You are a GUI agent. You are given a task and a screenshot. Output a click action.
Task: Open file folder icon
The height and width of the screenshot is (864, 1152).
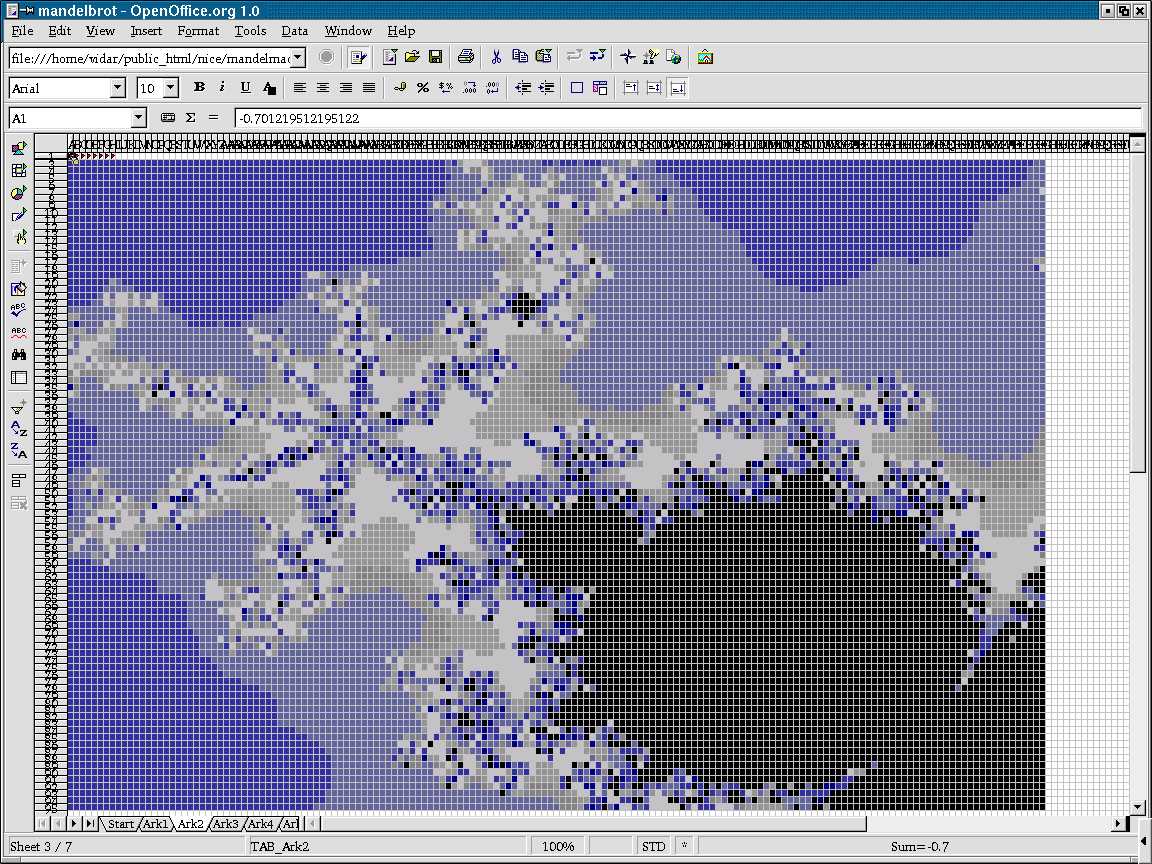[412, 57]
